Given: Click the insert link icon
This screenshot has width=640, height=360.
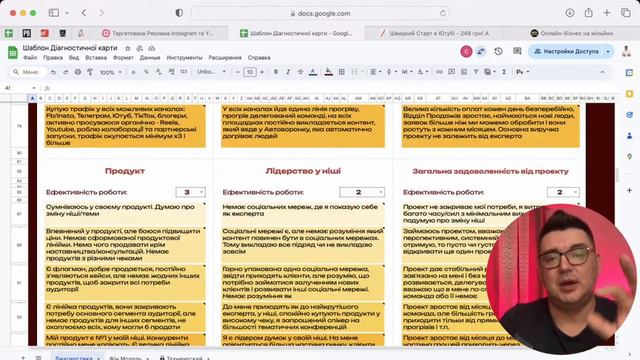Looking at the screenshot, I should [439, 72].
